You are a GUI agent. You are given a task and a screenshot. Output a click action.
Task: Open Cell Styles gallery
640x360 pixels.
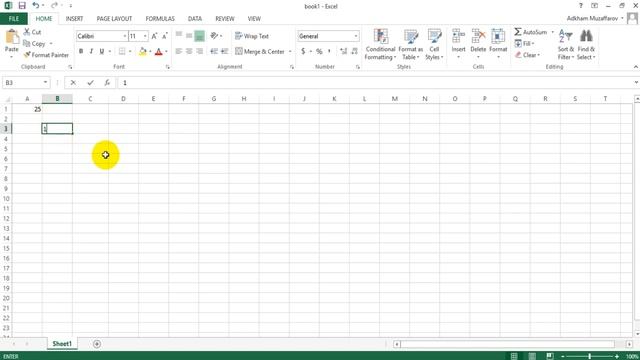pyautogui.click(x=434, y=45)
